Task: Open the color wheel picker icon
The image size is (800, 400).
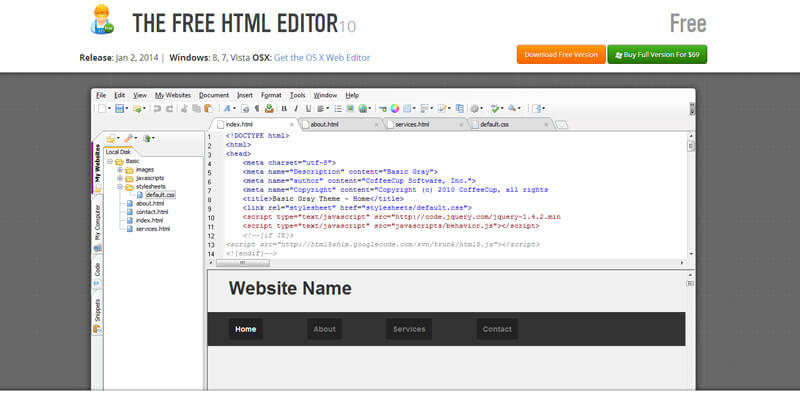Action: point(394,108)
